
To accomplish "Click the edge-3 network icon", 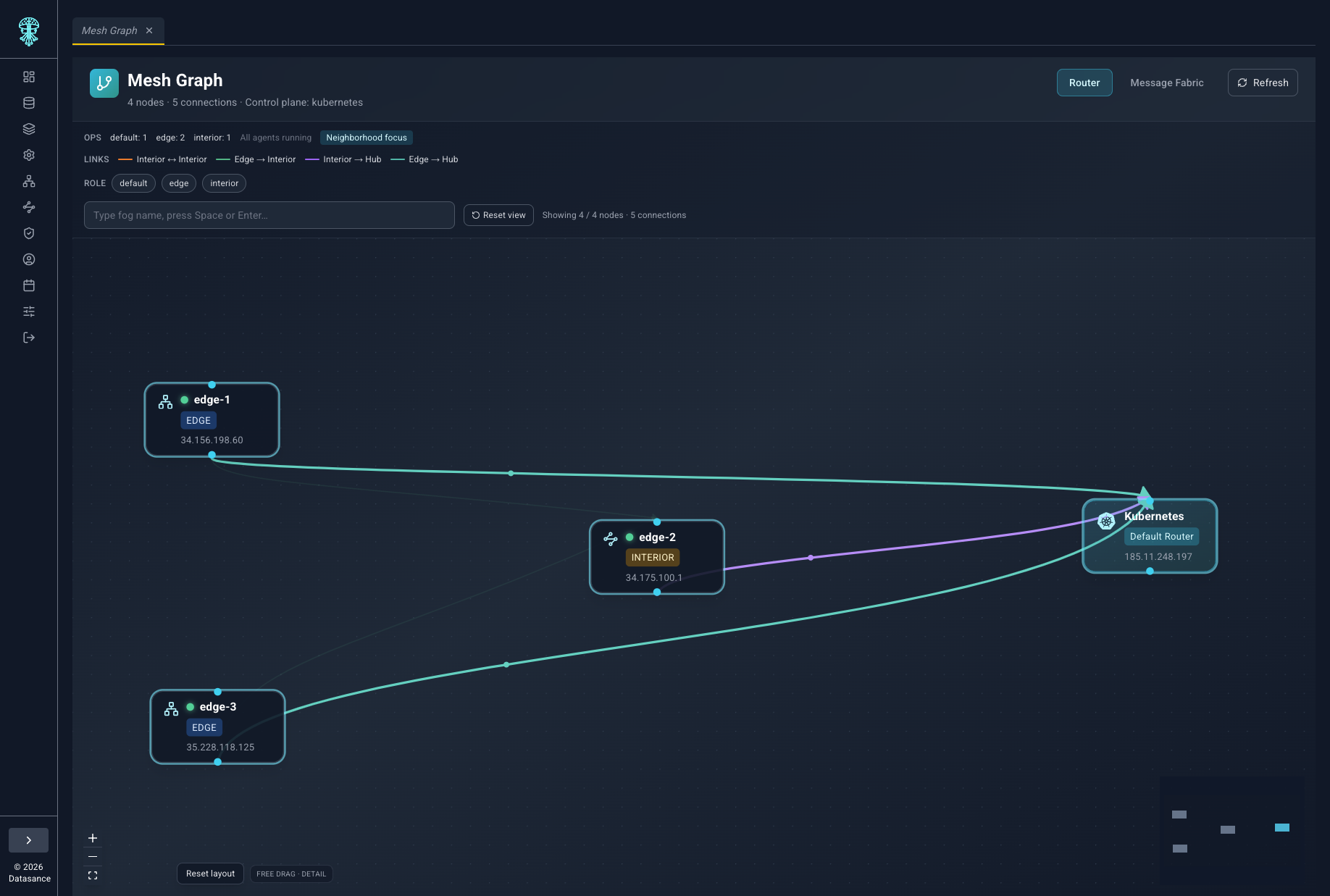I will pos(171,709).
